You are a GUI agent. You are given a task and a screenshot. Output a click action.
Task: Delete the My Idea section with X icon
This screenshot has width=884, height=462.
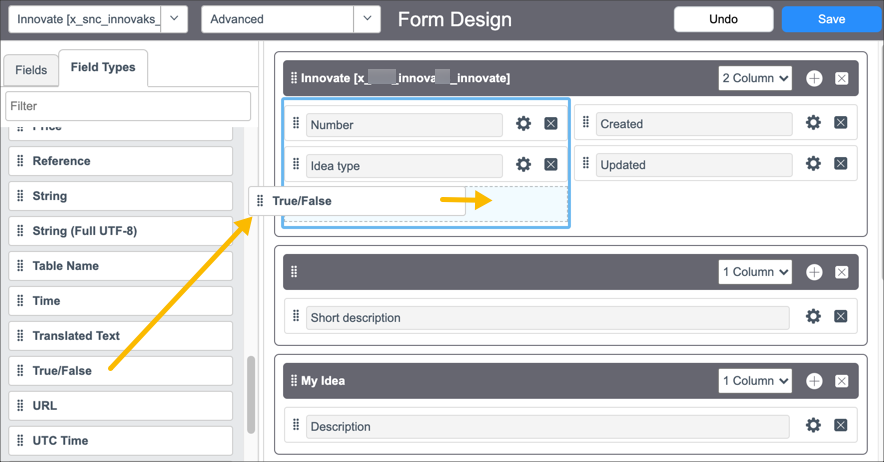click(x=842, y=381)
